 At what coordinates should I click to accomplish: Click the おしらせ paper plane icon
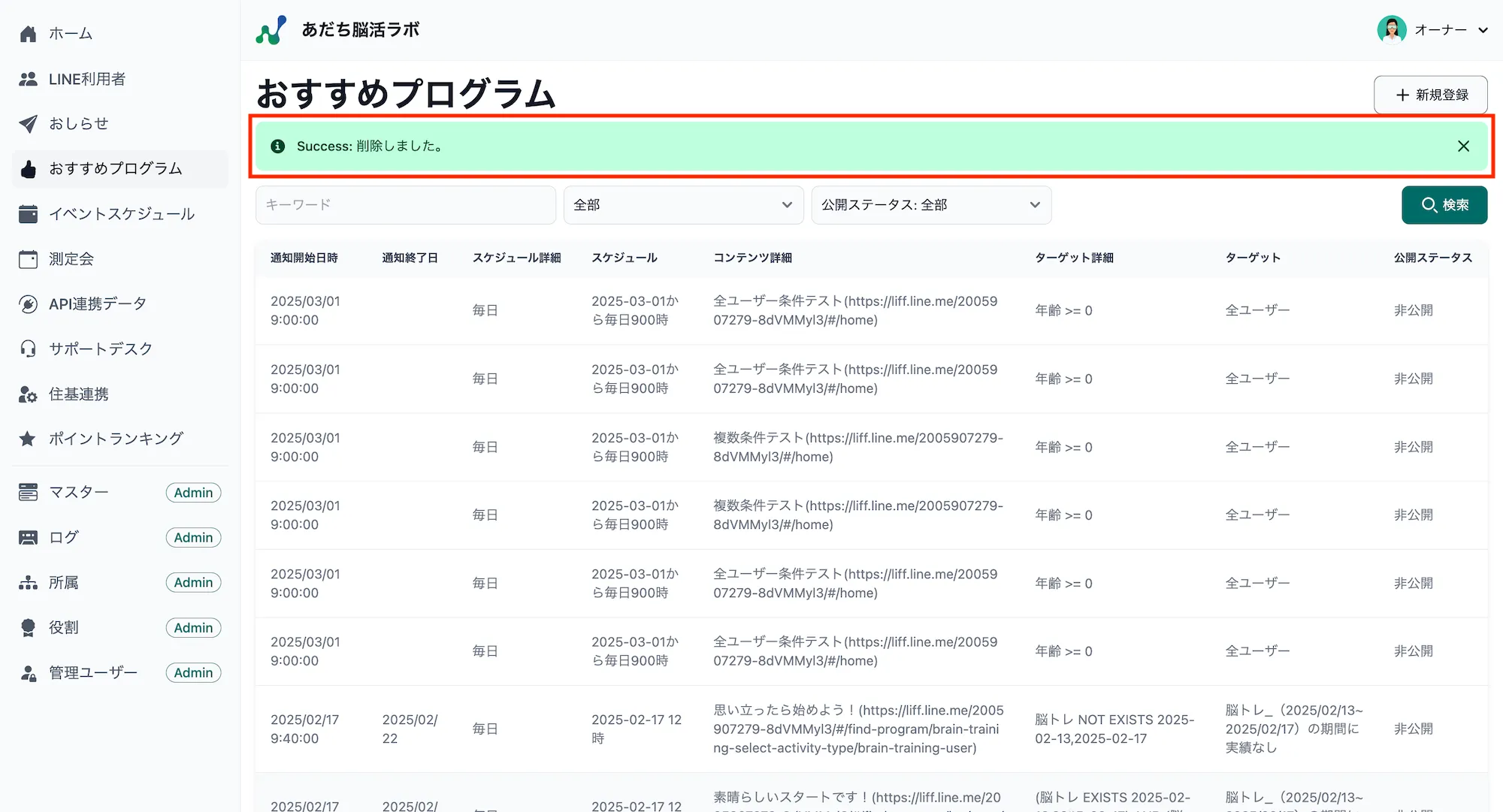[28, 123]
